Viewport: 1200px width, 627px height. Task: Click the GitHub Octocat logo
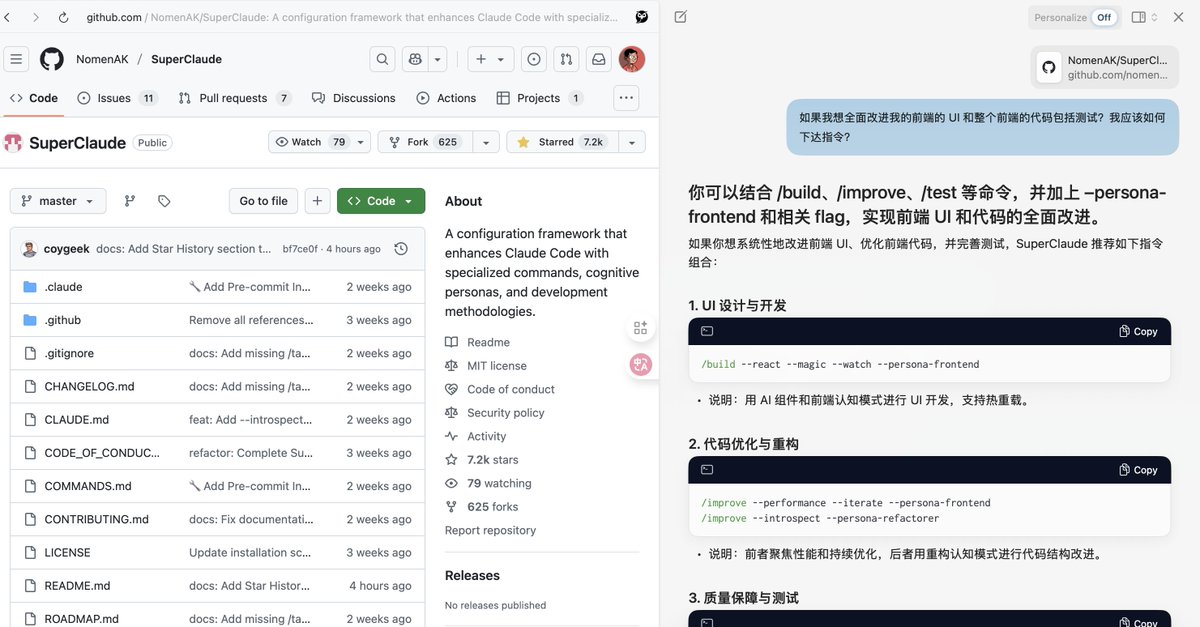click(52, 59)
